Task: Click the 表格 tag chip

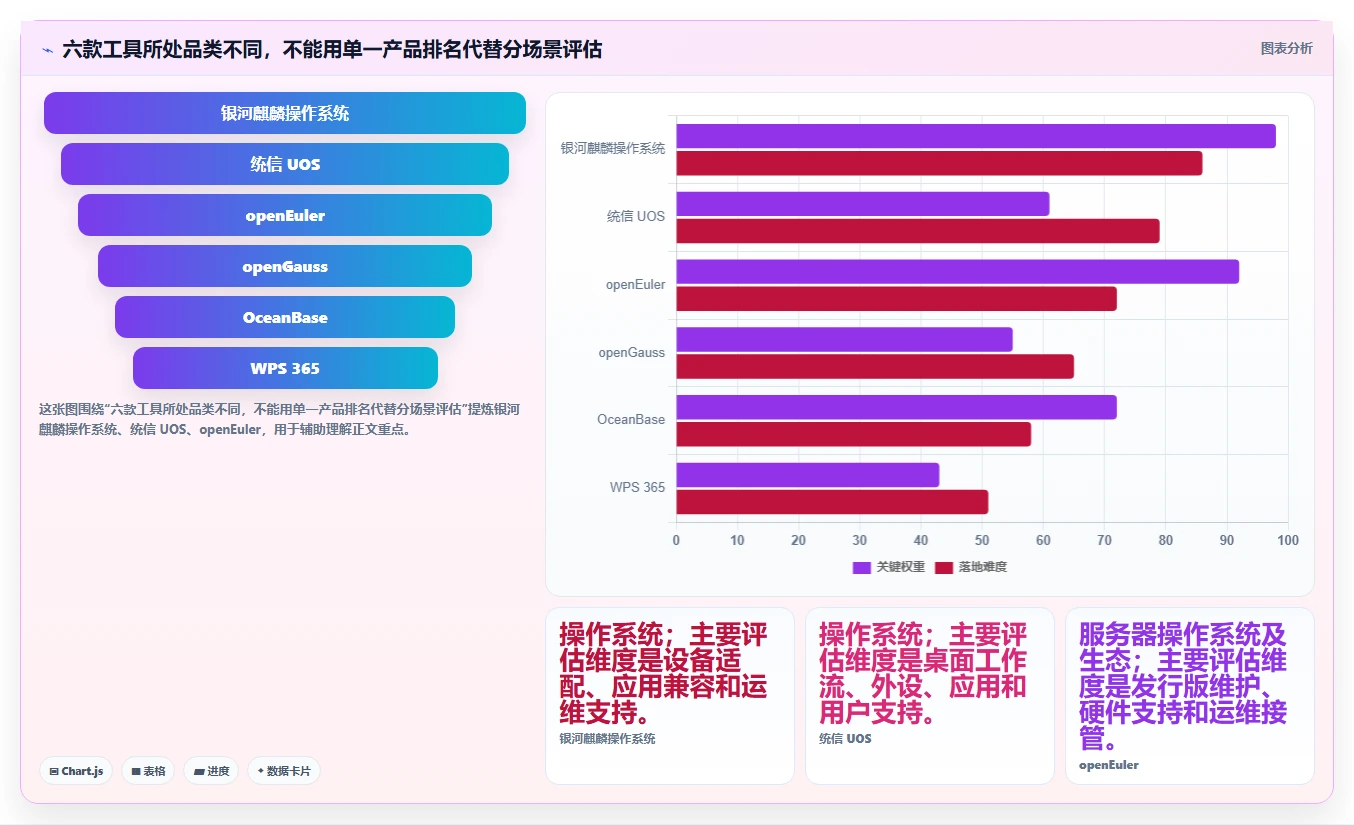Action: (148, 771)
